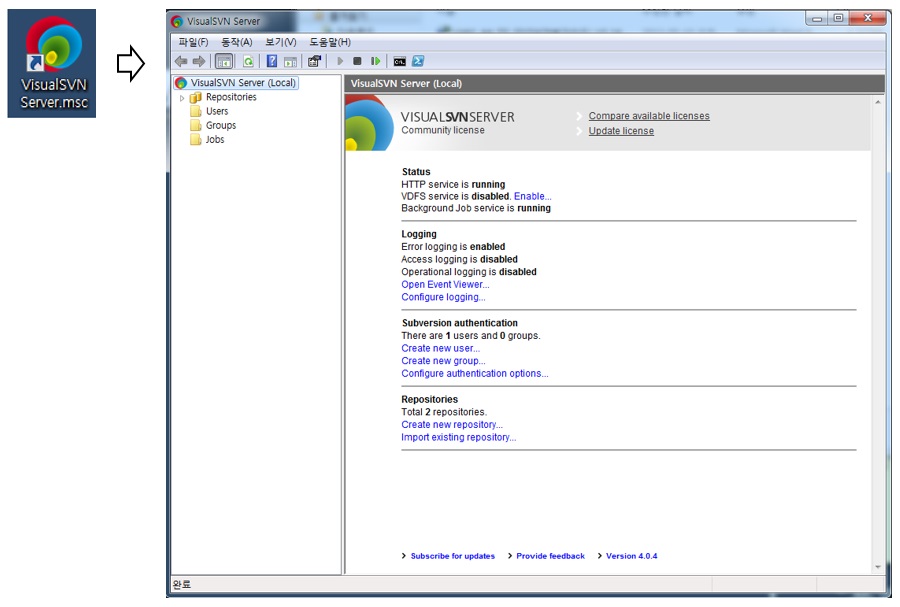
Task: Open the 파일(F) menu
Action: pos(193,42)
